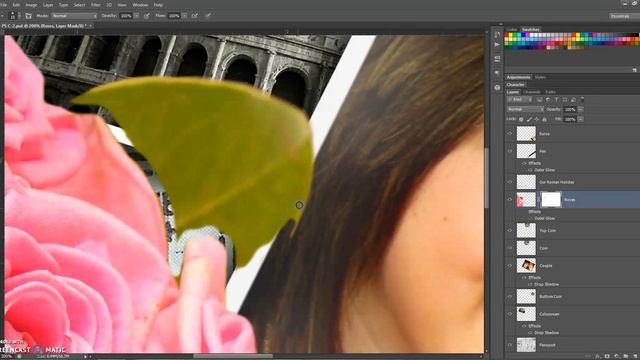Filter layers by shape layers icon

coord(565,100)
